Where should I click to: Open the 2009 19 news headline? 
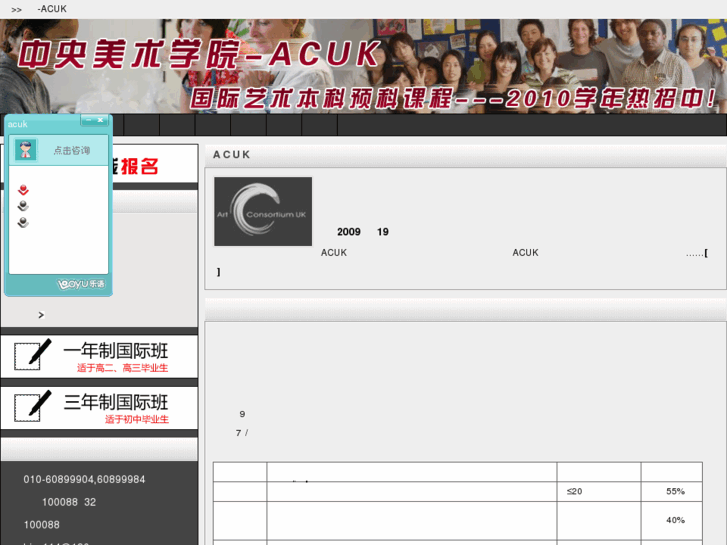(x=363, y=232)
